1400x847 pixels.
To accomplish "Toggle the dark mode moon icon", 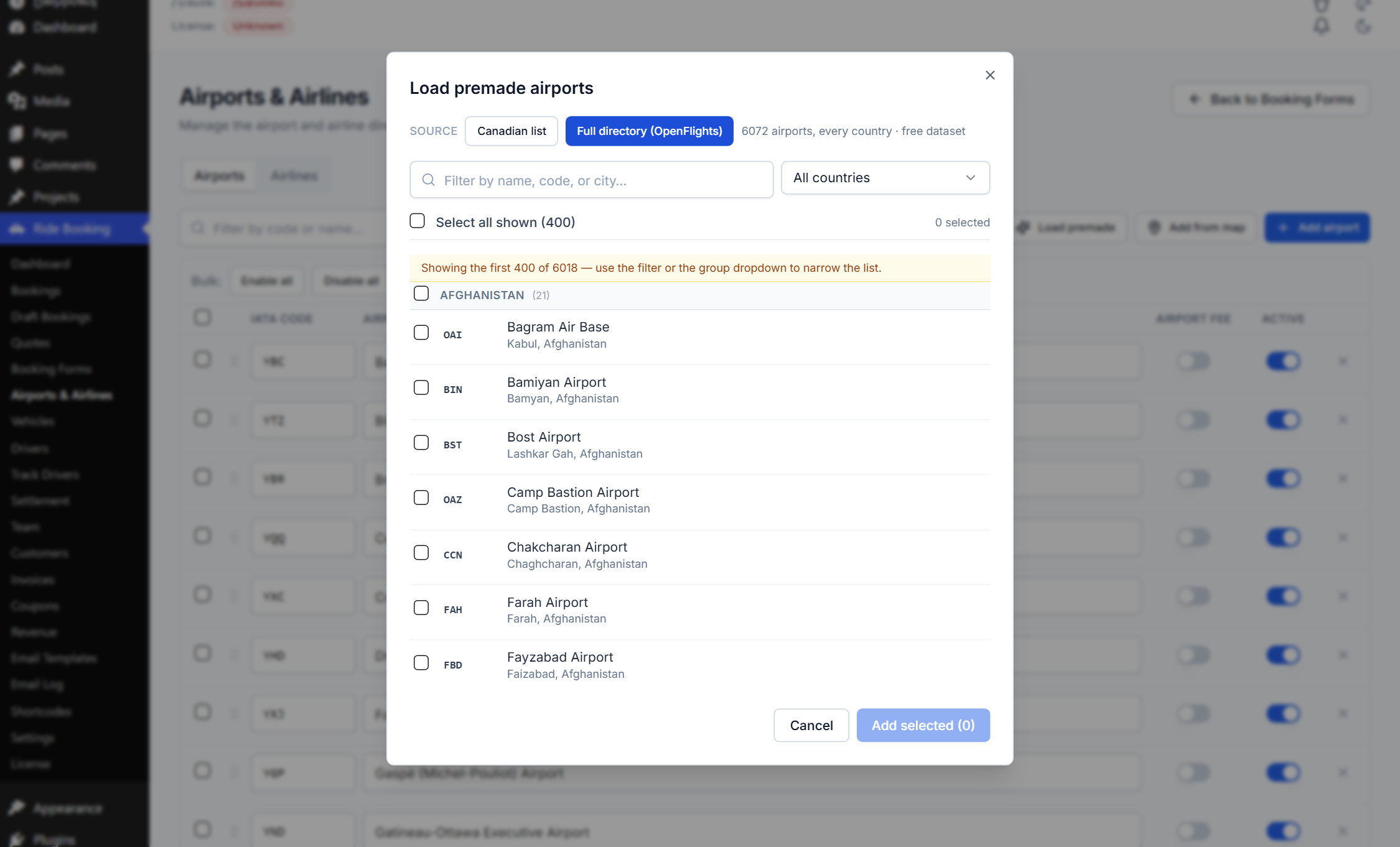I will point(1363,26).
